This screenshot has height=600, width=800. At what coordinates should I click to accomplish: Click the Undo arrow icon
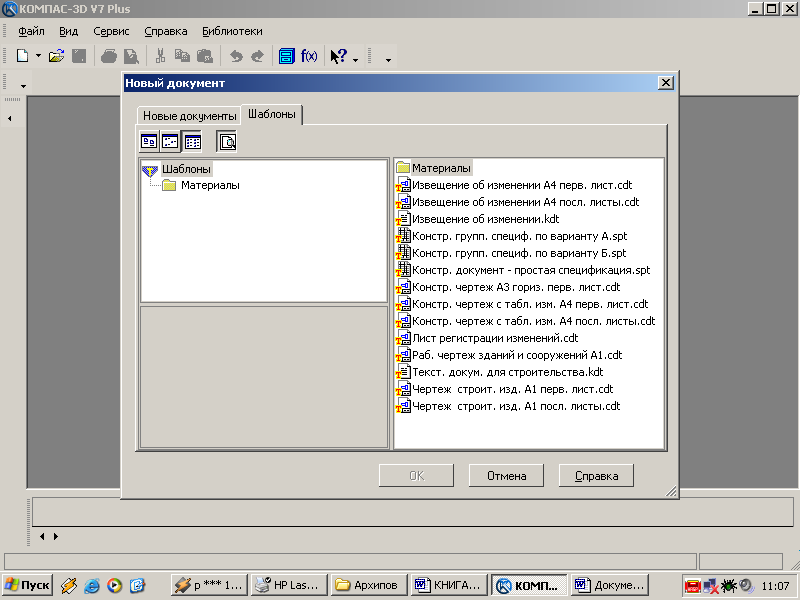[x=236, y=56]
